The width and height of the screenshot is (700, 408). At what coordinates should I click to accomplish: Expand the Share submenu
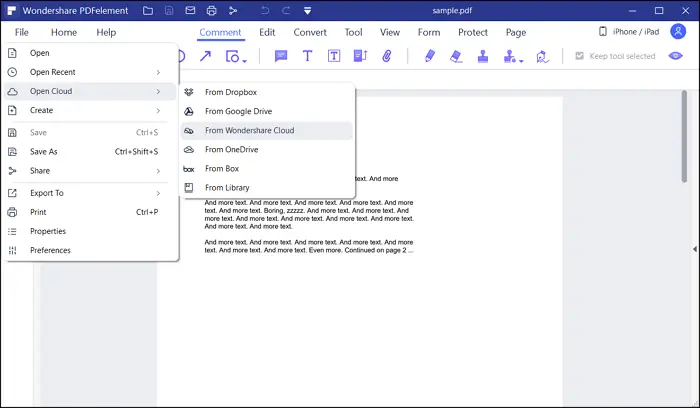[x=89, y=171]
